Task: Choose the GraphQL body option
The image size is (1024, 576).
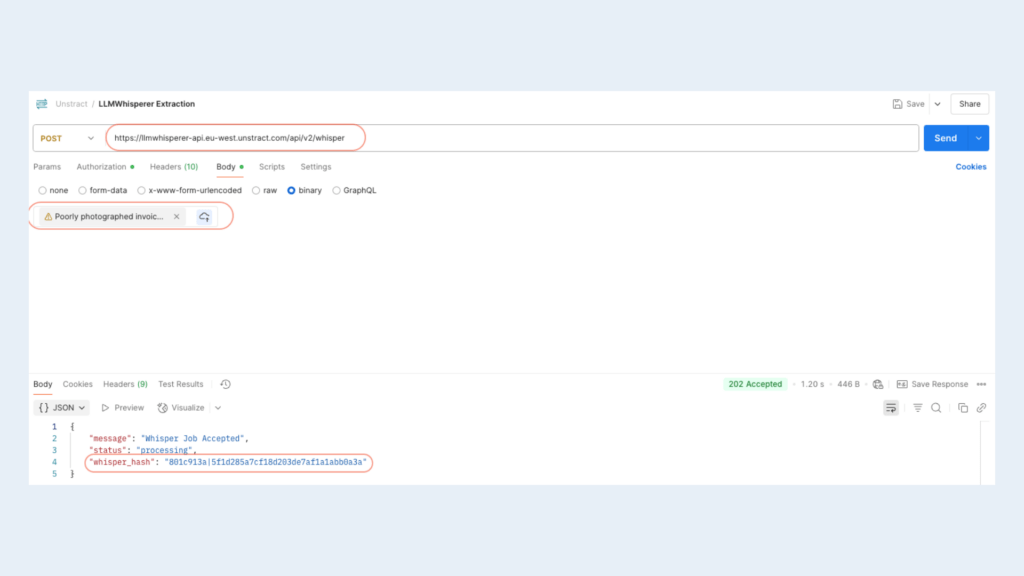Action: (337, 190)
